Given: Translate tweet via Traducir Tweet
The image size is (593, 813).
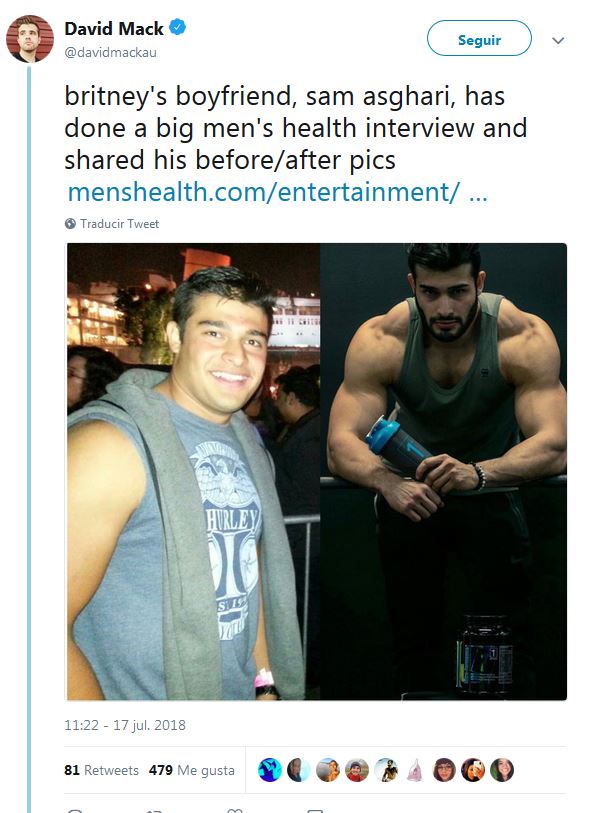Looking at the screenshot, I should [119, 223].
